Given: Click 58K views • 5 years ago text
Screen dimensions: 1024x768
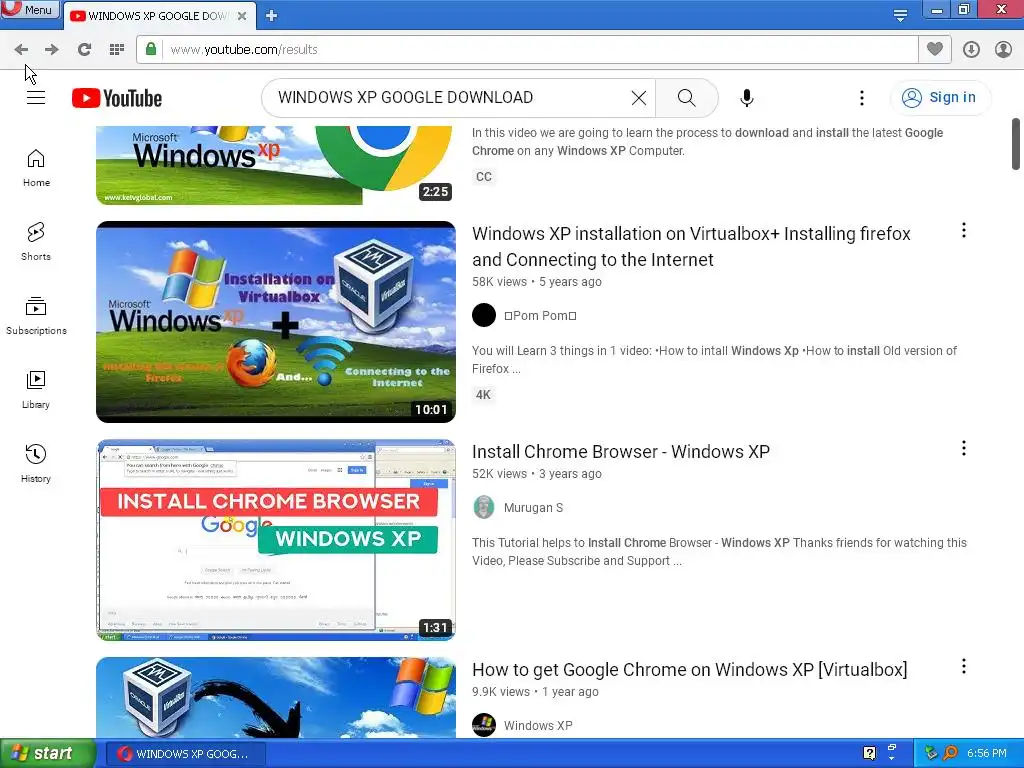Looking at the screenshot, I should pos(537,281).
